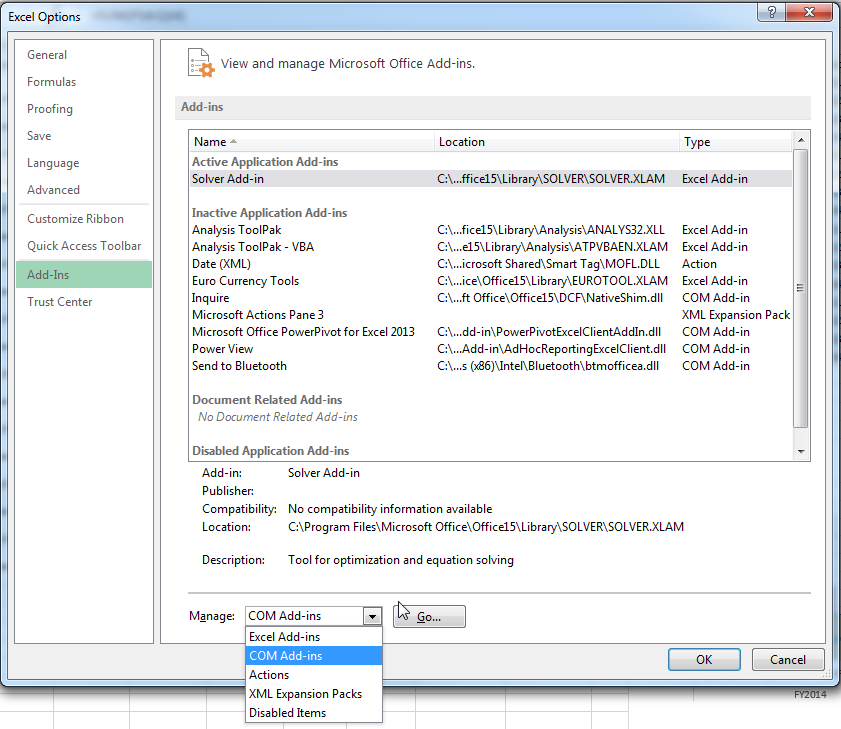Viewport: 841px width, 729px height.
Task: Click the btmofficea.dll location path
Action: pyautogui.click(x=548, y=366)
